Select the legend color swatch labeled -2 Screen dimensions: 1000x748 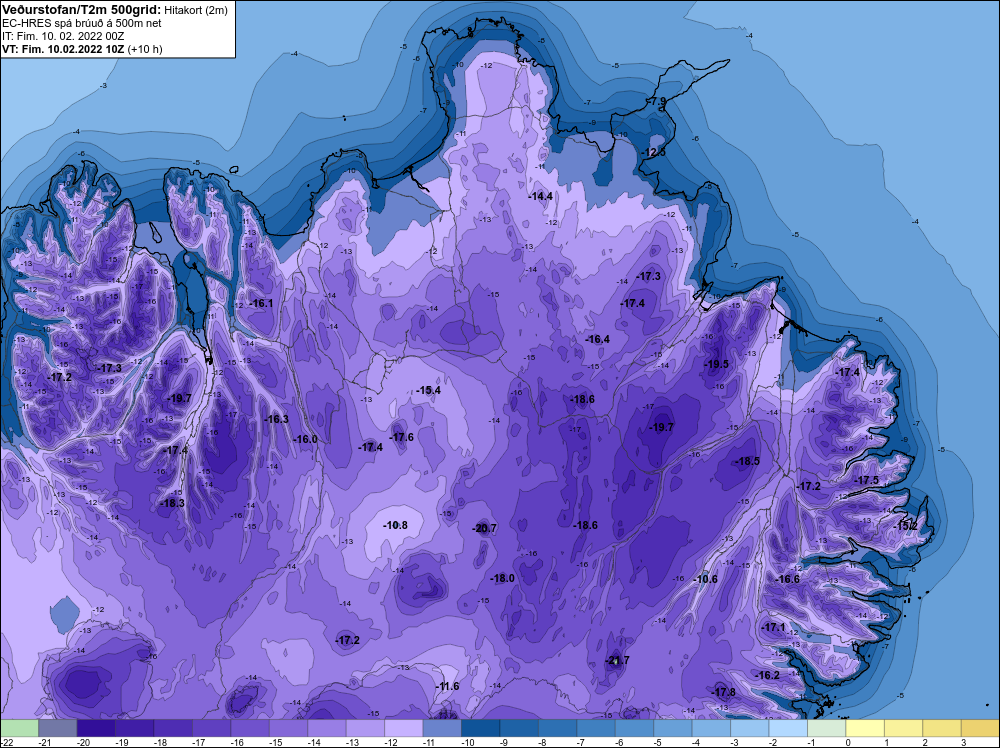pos(788,728)
